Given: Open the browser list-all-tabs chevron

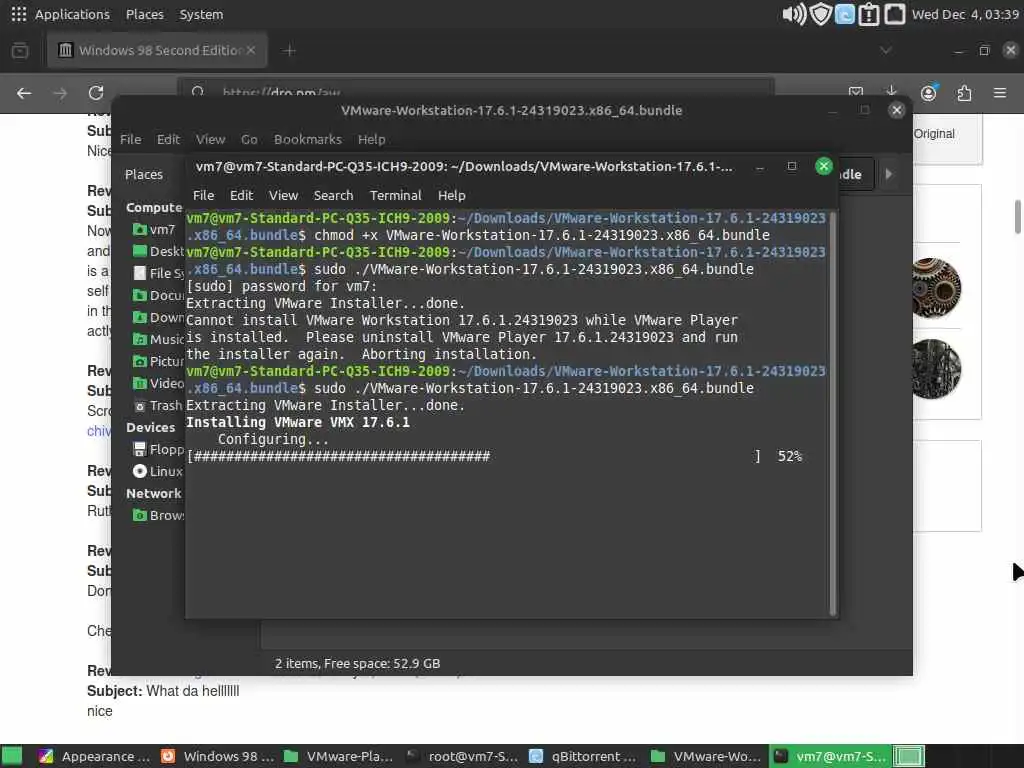Looking at the screenshot, I should [886, 50].
